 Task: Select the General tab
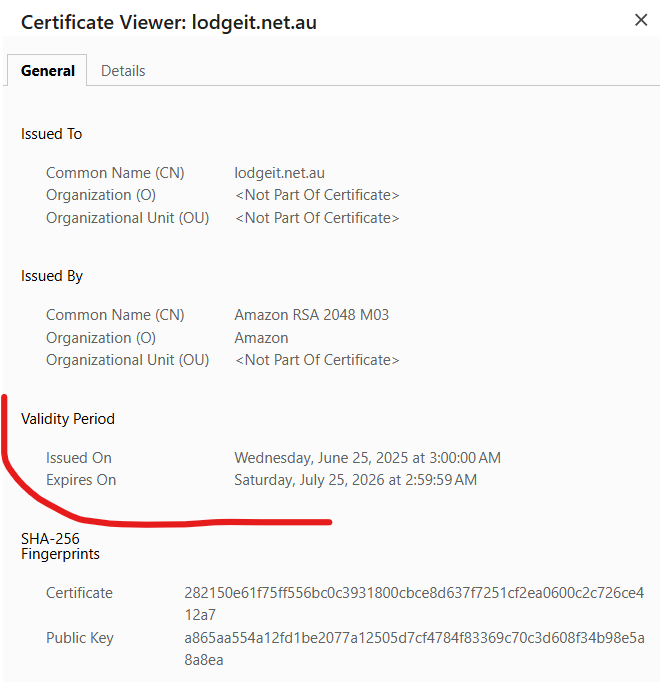click(x=47, y=70)
